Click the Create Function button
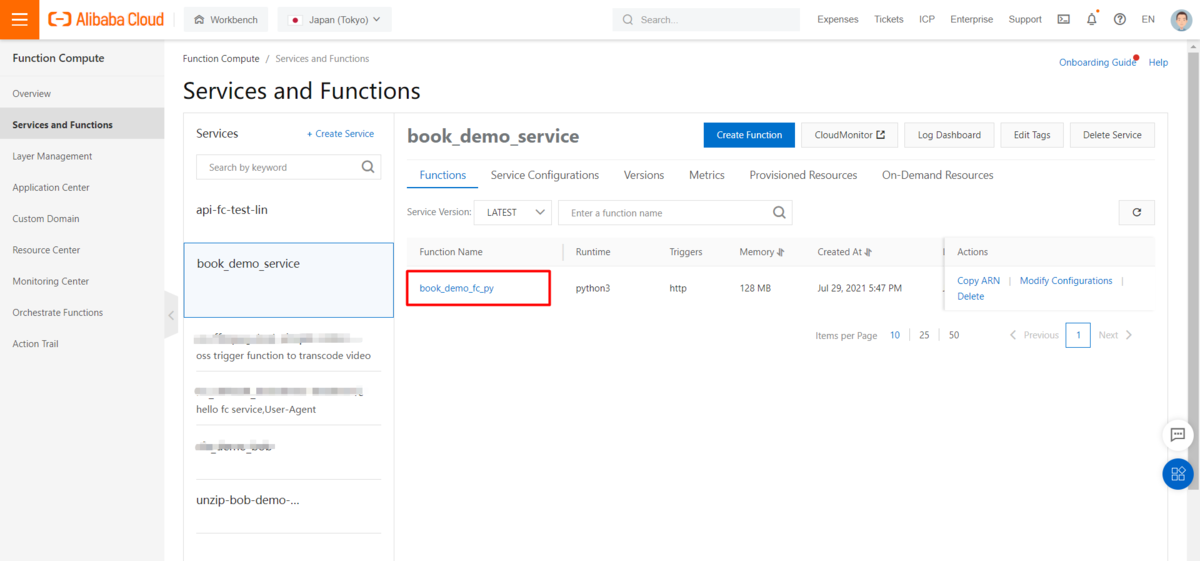The image size is (1200, 561). click(x=750, y=135)
